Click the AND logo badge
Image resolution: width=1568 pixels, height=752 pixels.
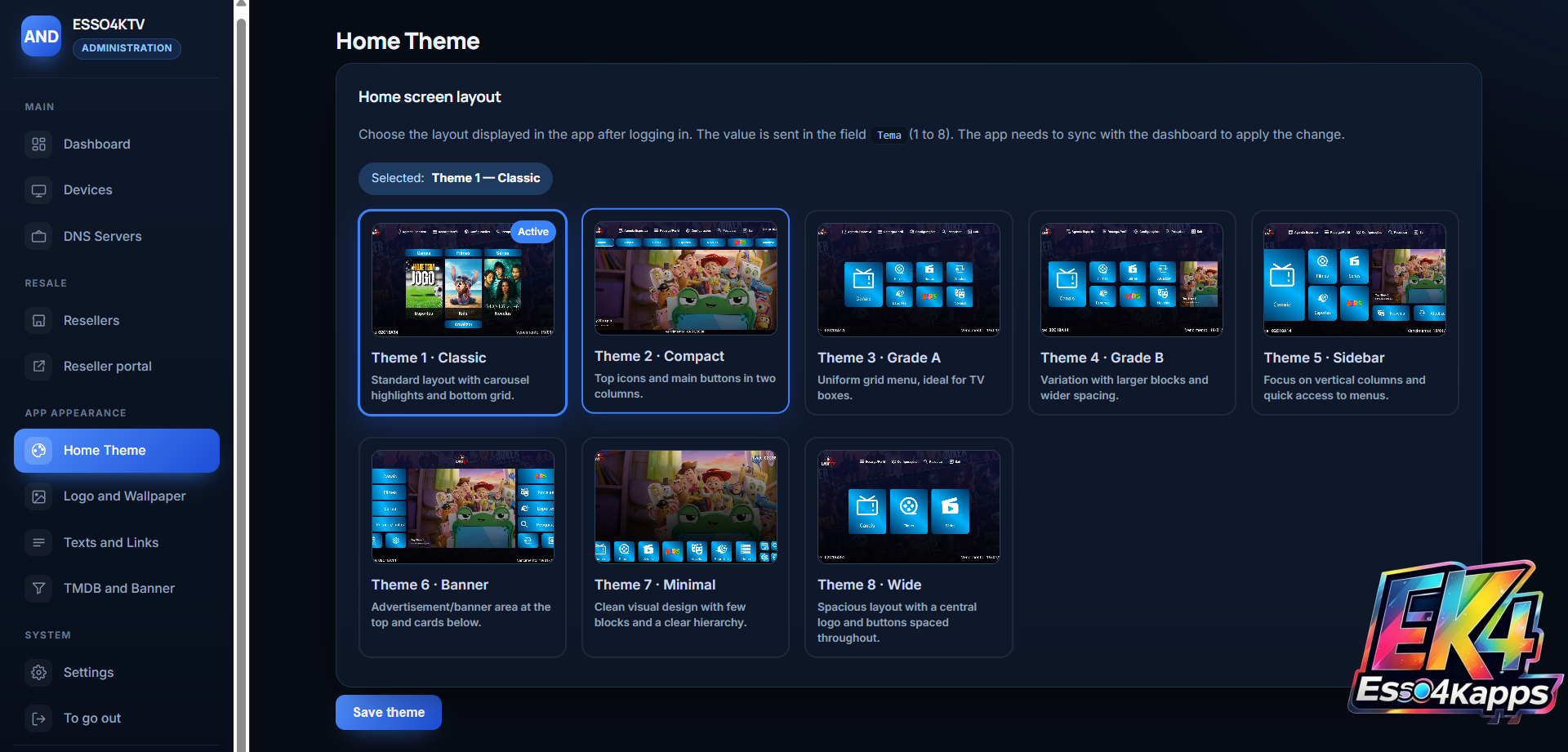(41, 37)
